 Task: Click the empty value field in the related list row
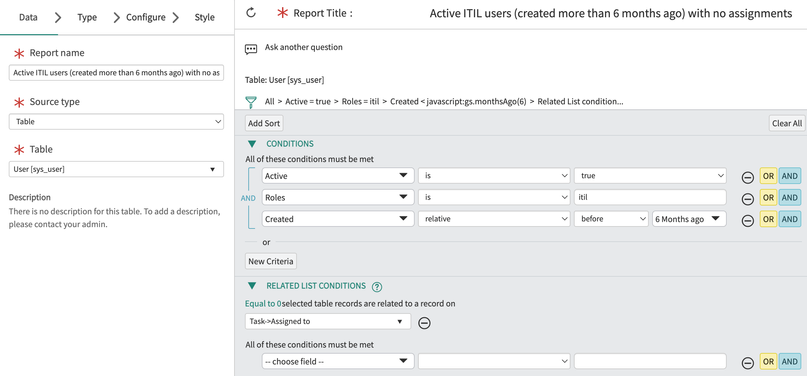click(x=651, y=362)
